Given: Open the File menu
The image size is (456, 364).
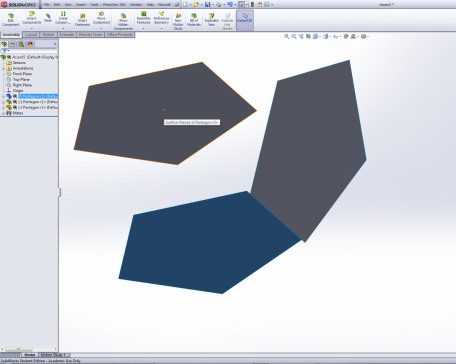Looking at the screenshot, I should tap(47, 5).
